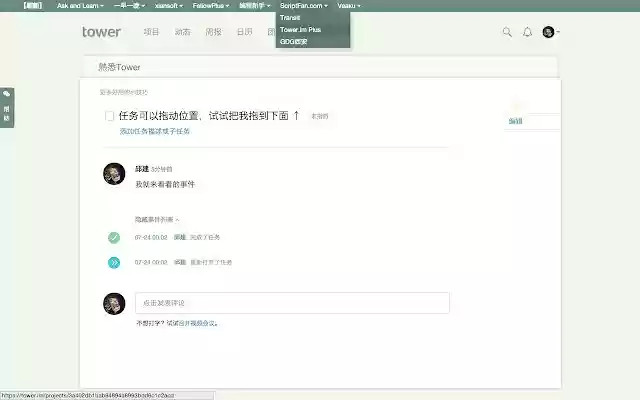Click the blue double-arrow reopen event icon
Viewport: 640px width, 400px height.
coord(114,262)
